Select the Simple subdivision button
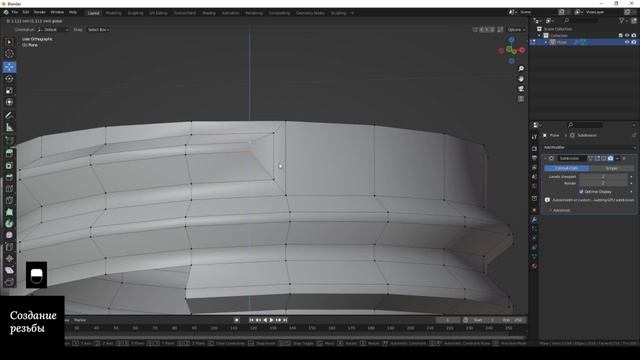The width and height of the screenshot is (640, 360). coord(611,168)
